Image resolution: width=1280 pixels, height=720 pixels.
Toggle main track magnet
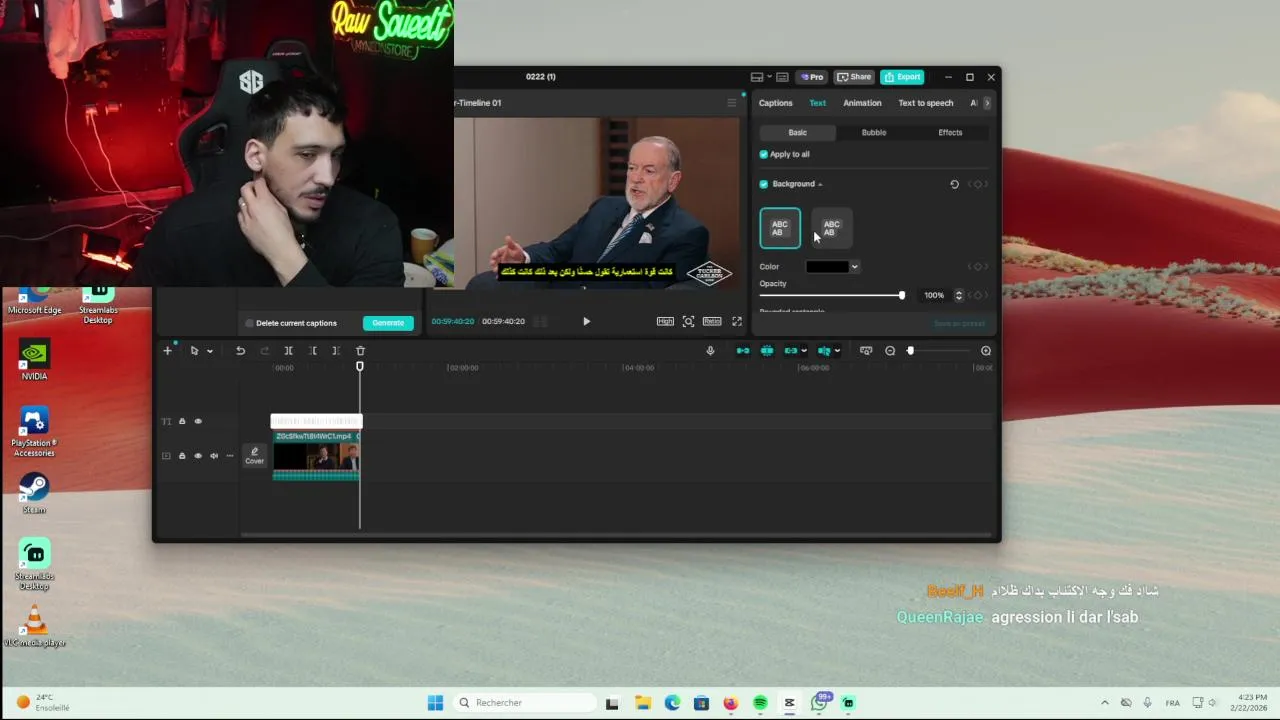pyautogui.click(x=743, y=351)
